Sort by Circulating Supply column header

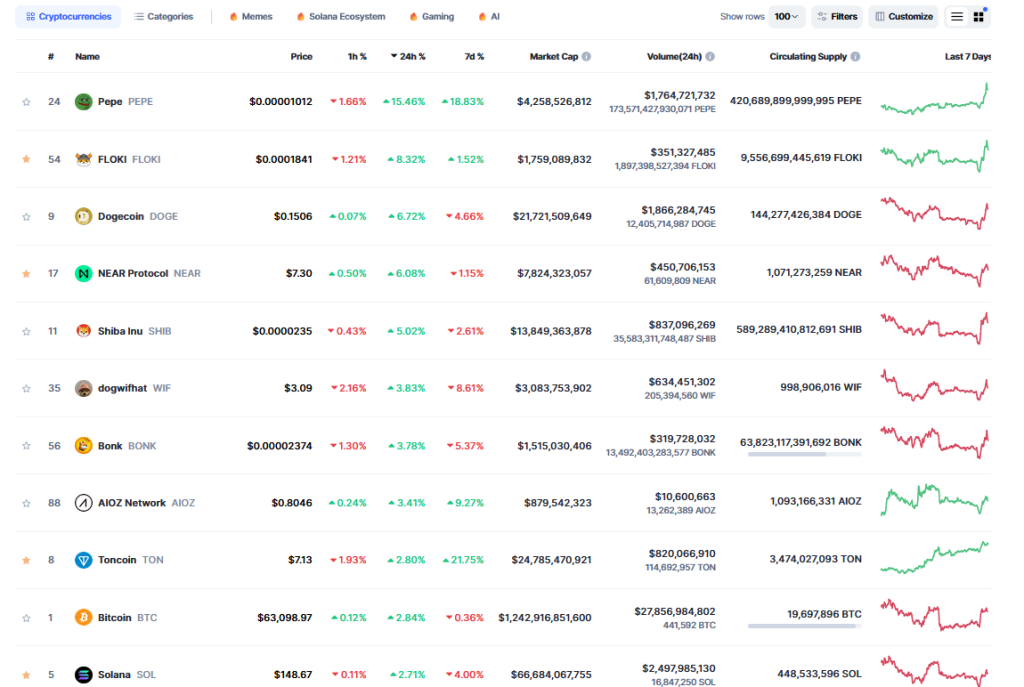[808, 57]
